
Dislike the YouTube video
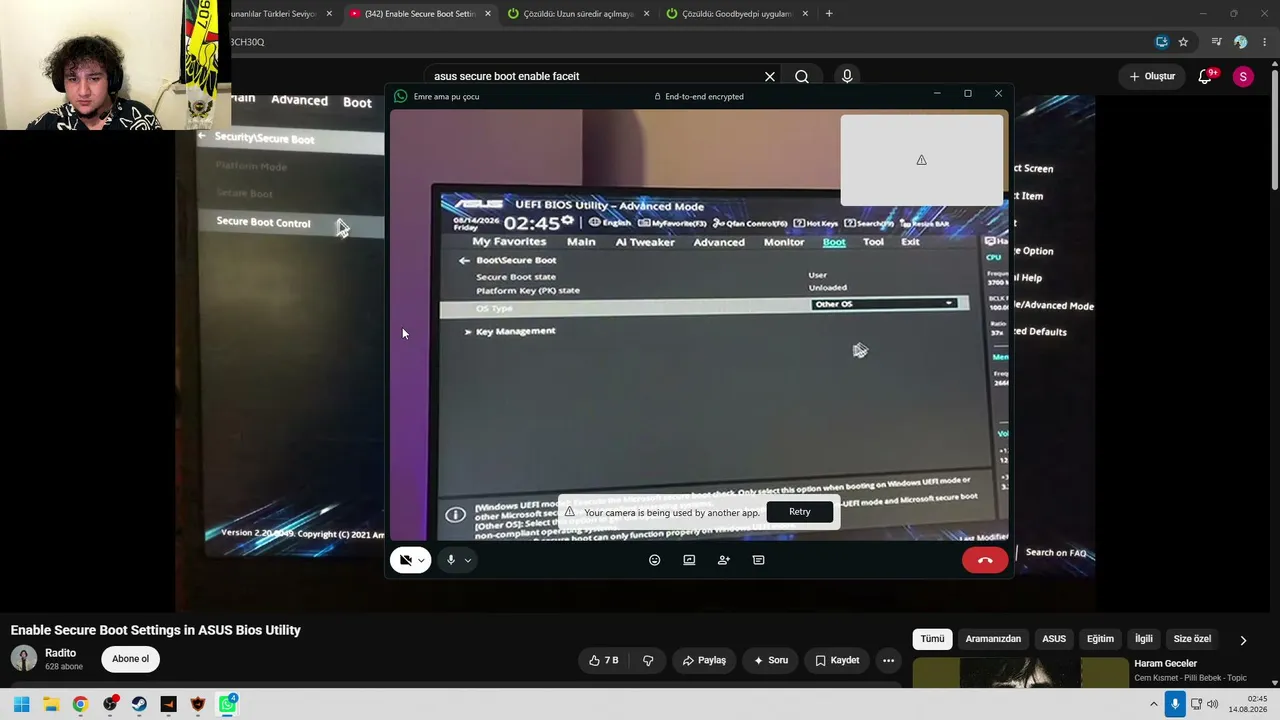click(x=648, y=660)
